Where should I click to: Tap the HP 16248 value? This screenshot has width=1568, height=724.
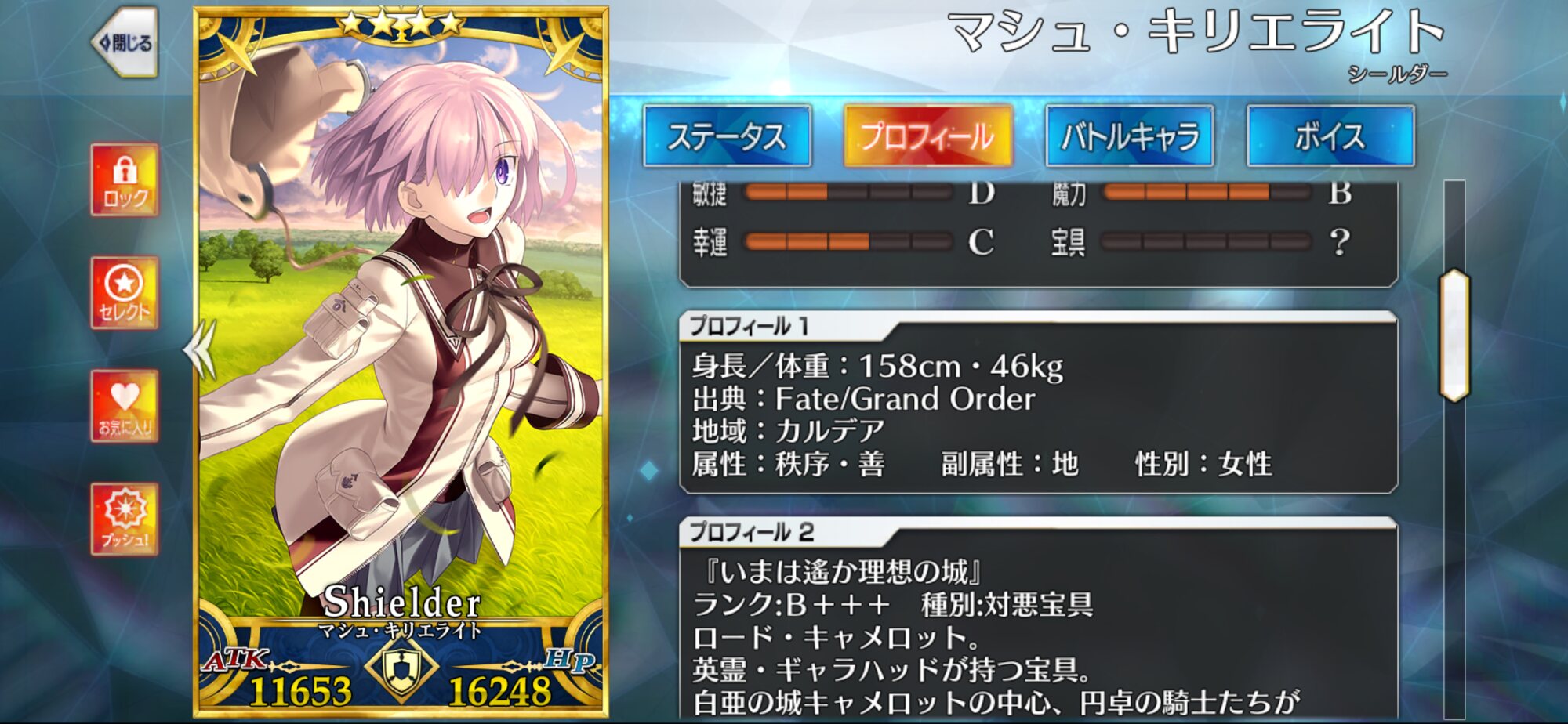[x=499, y=691]
